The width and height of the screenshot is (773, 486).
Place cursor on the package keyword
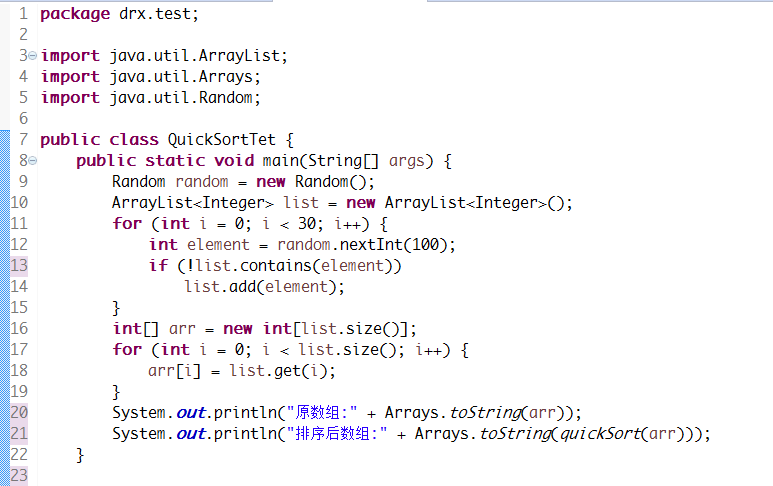point(75,14)
